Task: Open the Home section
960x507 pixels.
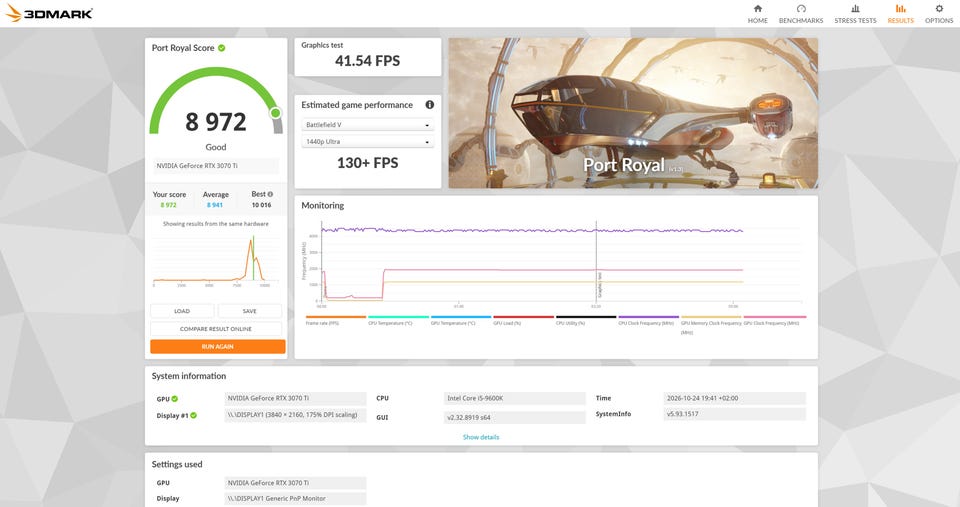Action: (757, 13)
